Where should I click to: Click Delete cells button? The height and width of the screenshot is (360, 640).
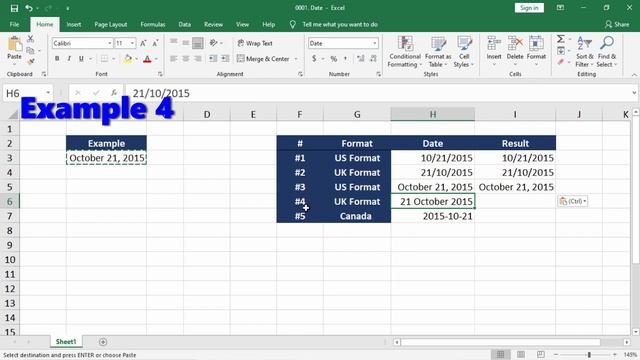(515, 52)
